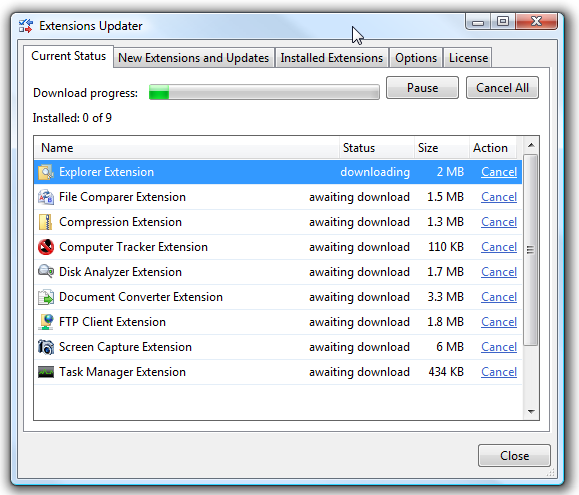Select the Explorer Extension row name
Image resolution: width=579 pixels, height=495 pixels.
tap(106, 172)
